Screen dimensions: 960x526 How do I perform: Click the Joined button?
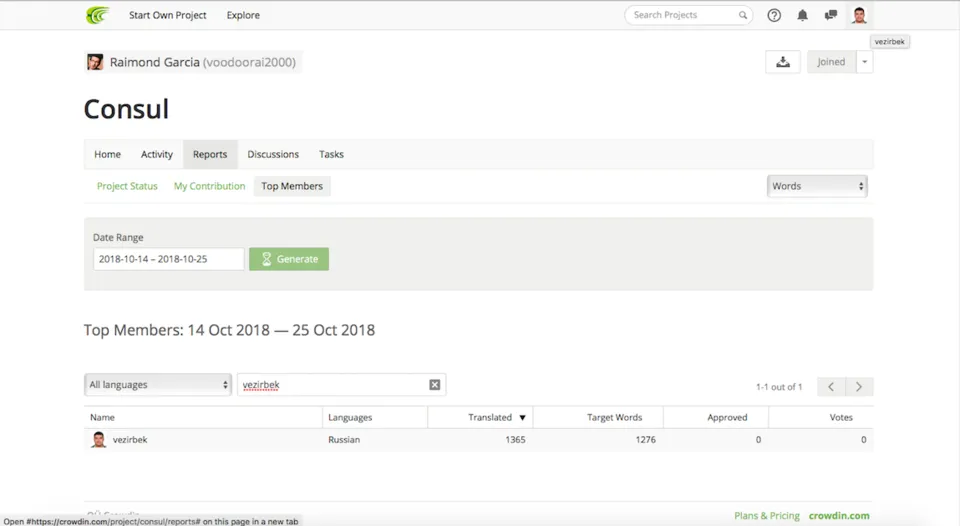pyautogui.click(x=831, y=62)
